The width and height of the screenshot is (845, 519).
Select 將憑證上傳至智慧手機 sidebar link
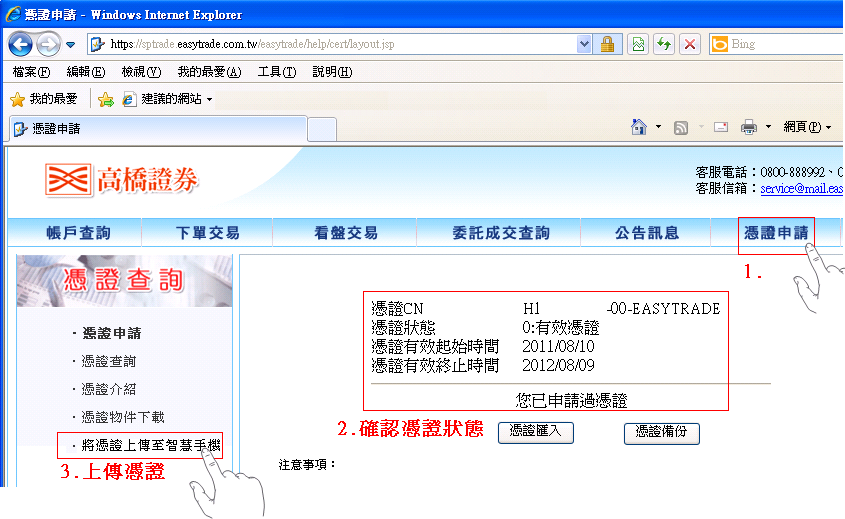(150, 445)
